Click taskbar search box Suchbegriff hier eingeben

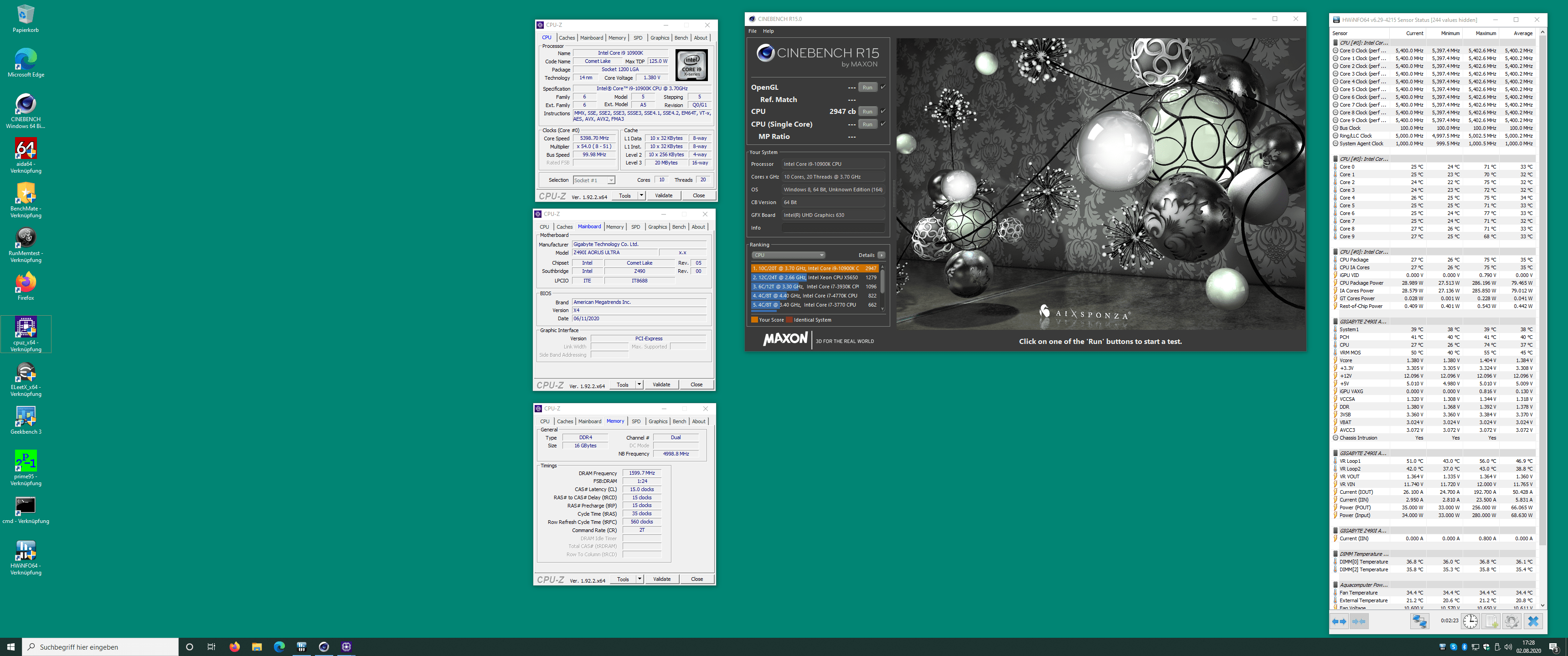pos(100,646)
